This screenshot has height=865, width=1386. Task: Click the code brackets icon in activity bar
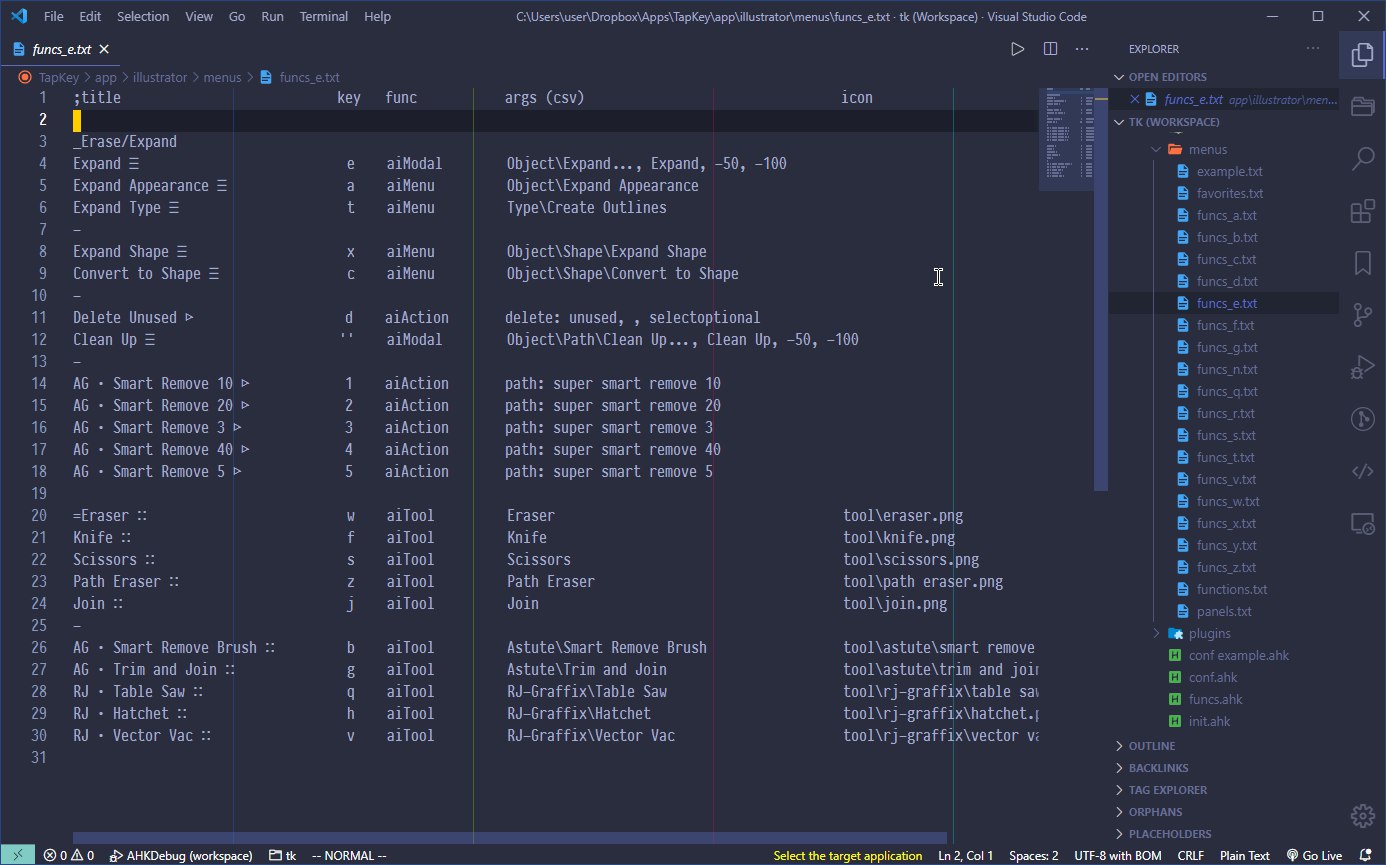point(1361,471)
